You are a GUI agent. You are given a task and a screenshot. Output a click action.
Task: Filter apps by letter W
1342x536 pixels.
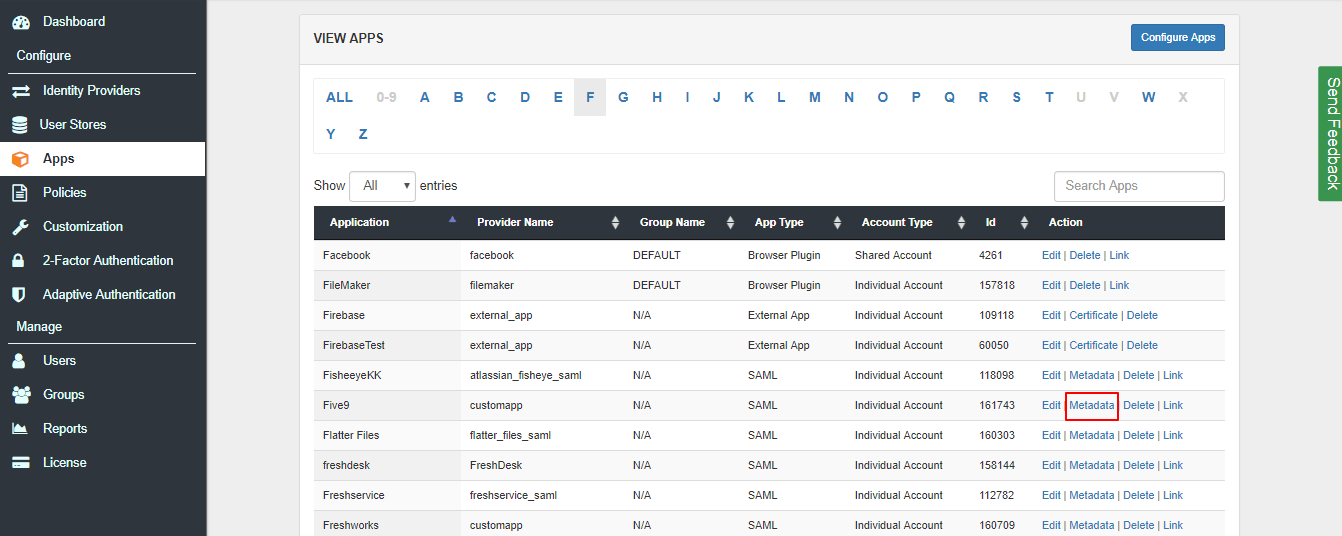1148,97
